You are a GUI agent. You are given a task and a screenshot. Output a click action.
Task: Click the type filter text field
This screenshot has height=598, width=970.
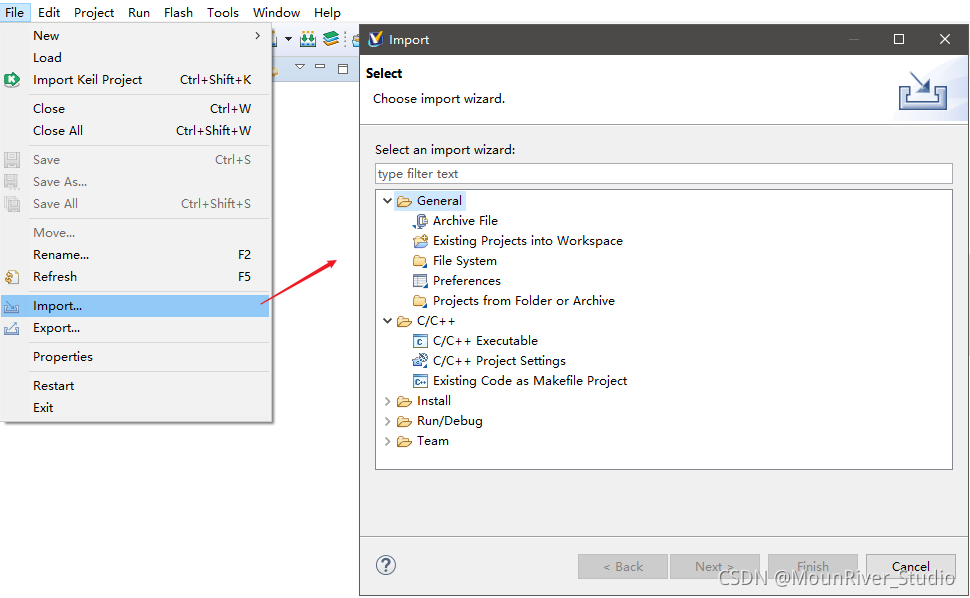coord(663,174)
